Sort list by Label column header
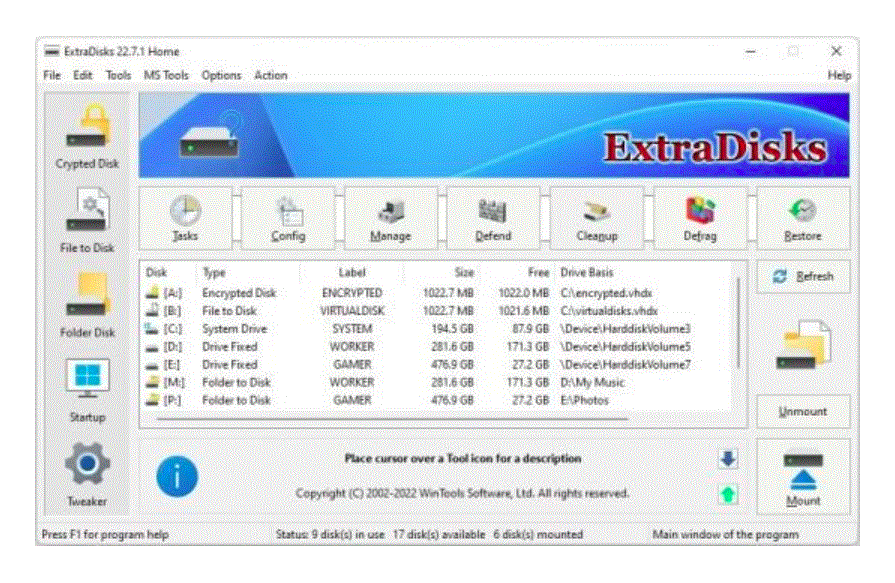The image size is (895, 583). coord(352,272)
